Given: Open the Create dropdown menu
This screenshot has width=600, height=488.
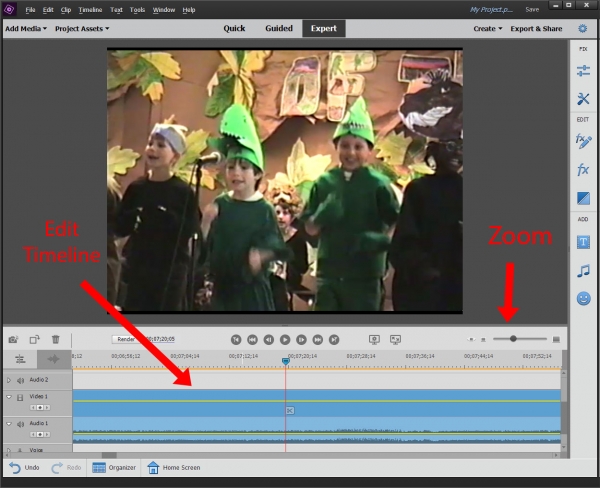Looking at the screenshot, I should click(487, 29).
